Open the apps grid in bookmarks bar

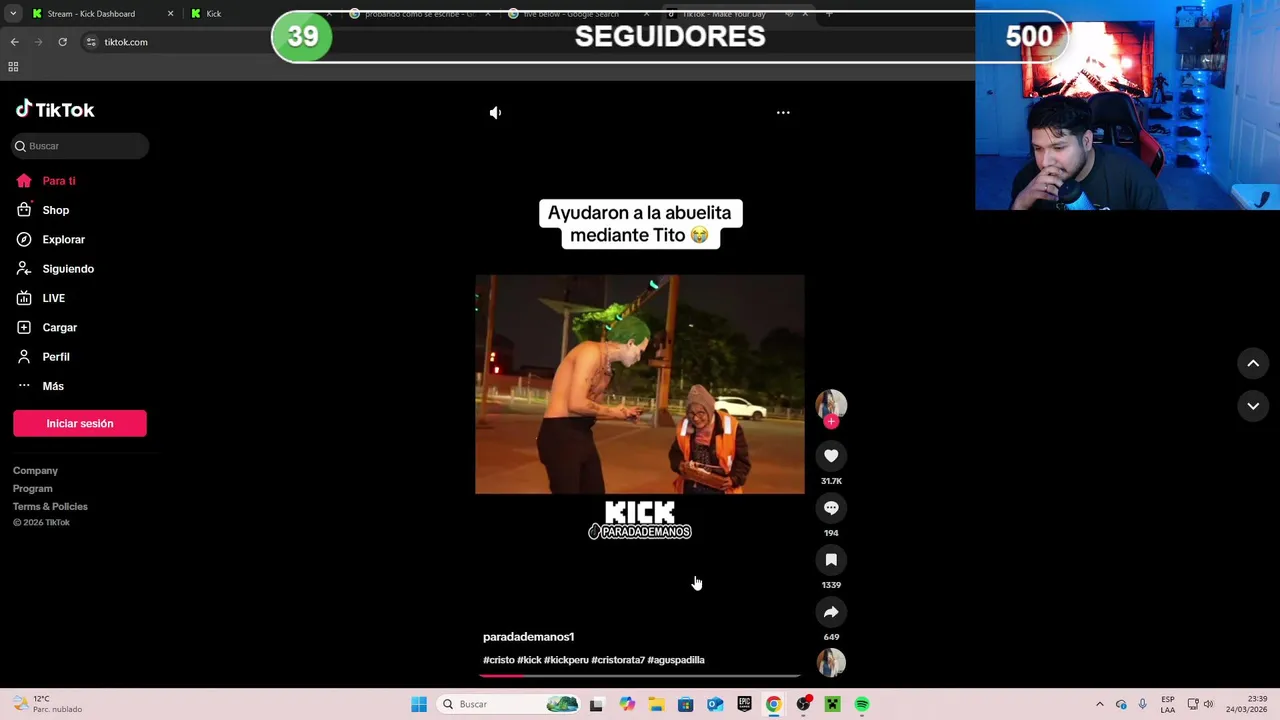pyautogui.click(x=13, y=67)
